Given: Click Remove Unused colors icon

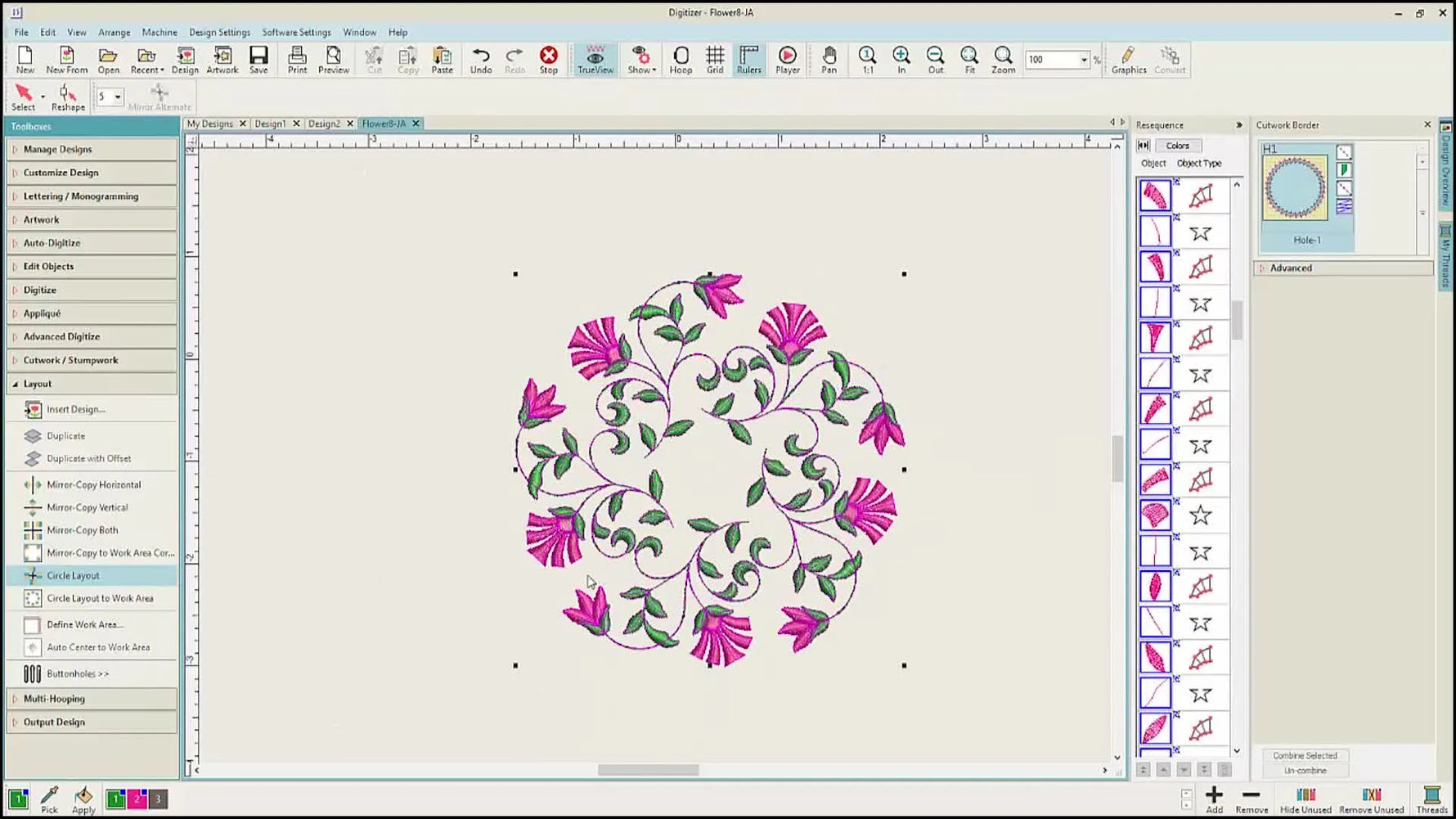Looking at the screenshot, I should tap(1371, 799).
